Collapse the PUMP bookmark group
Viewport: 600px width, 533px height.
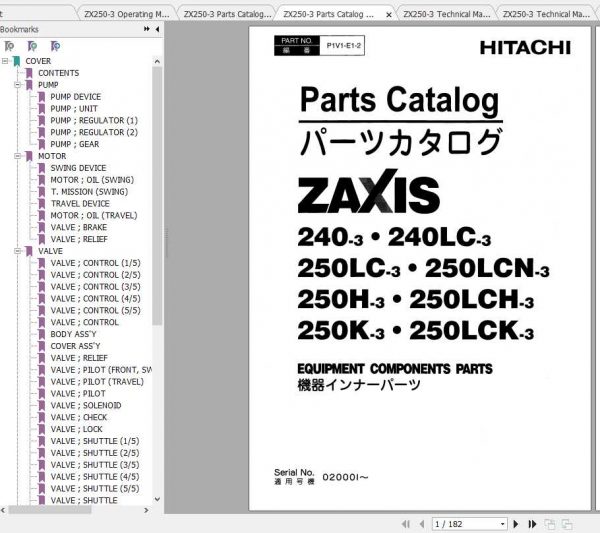coord(18,85)
